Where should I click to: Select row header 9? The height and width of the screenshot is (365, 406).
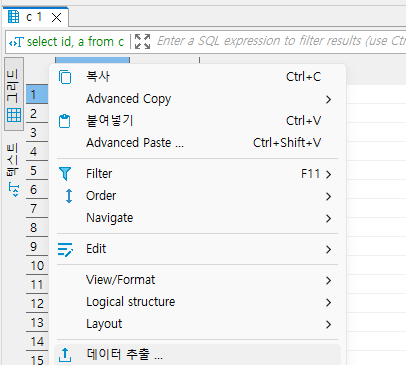(37, 246)
